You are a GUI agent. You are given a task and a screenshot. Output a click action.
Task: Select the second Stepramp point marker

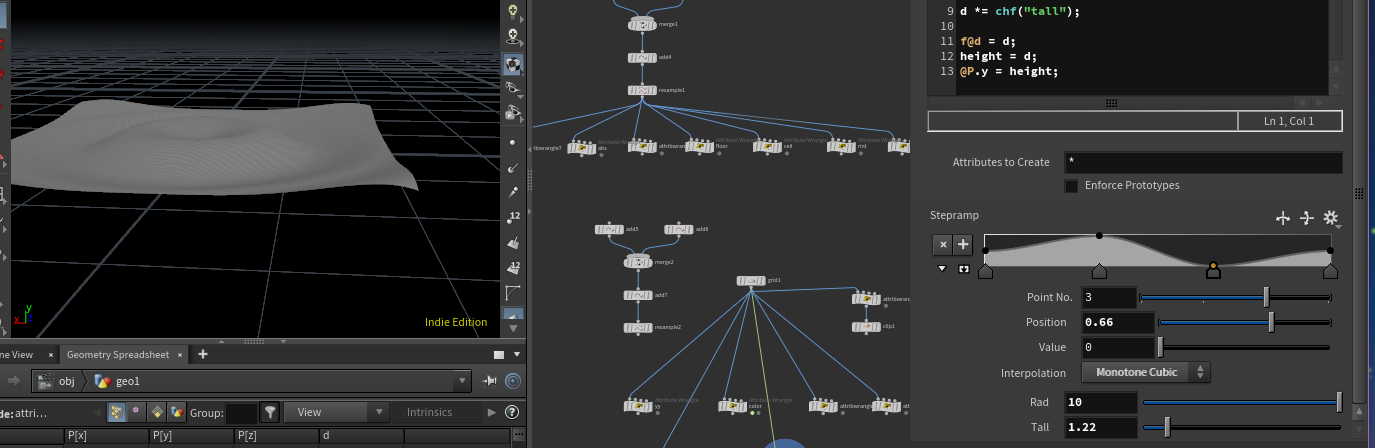[1099, 271]
